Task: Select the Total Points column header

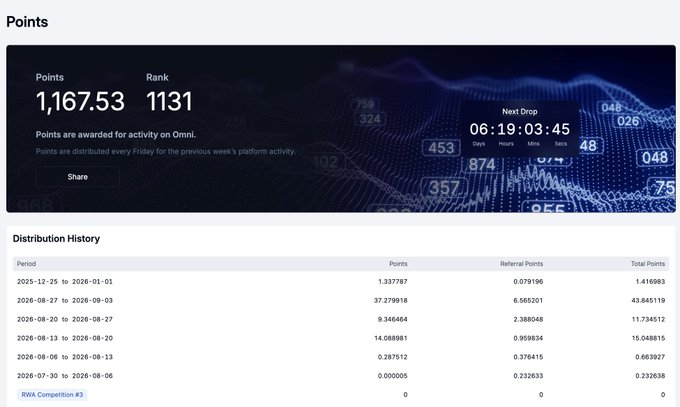Action: pos(648,264)
